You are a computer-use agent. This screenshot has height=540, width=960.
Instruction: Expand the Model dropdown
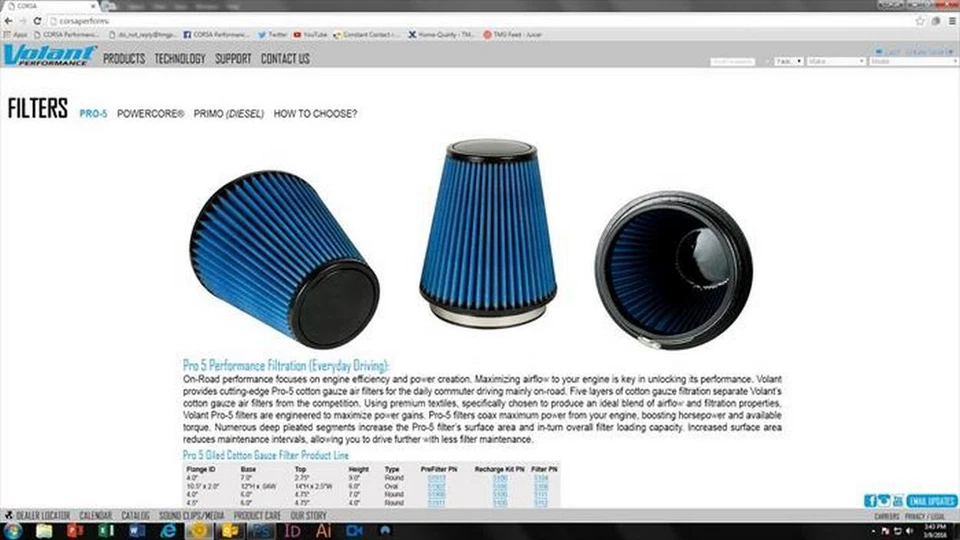(x=913, y=62)
